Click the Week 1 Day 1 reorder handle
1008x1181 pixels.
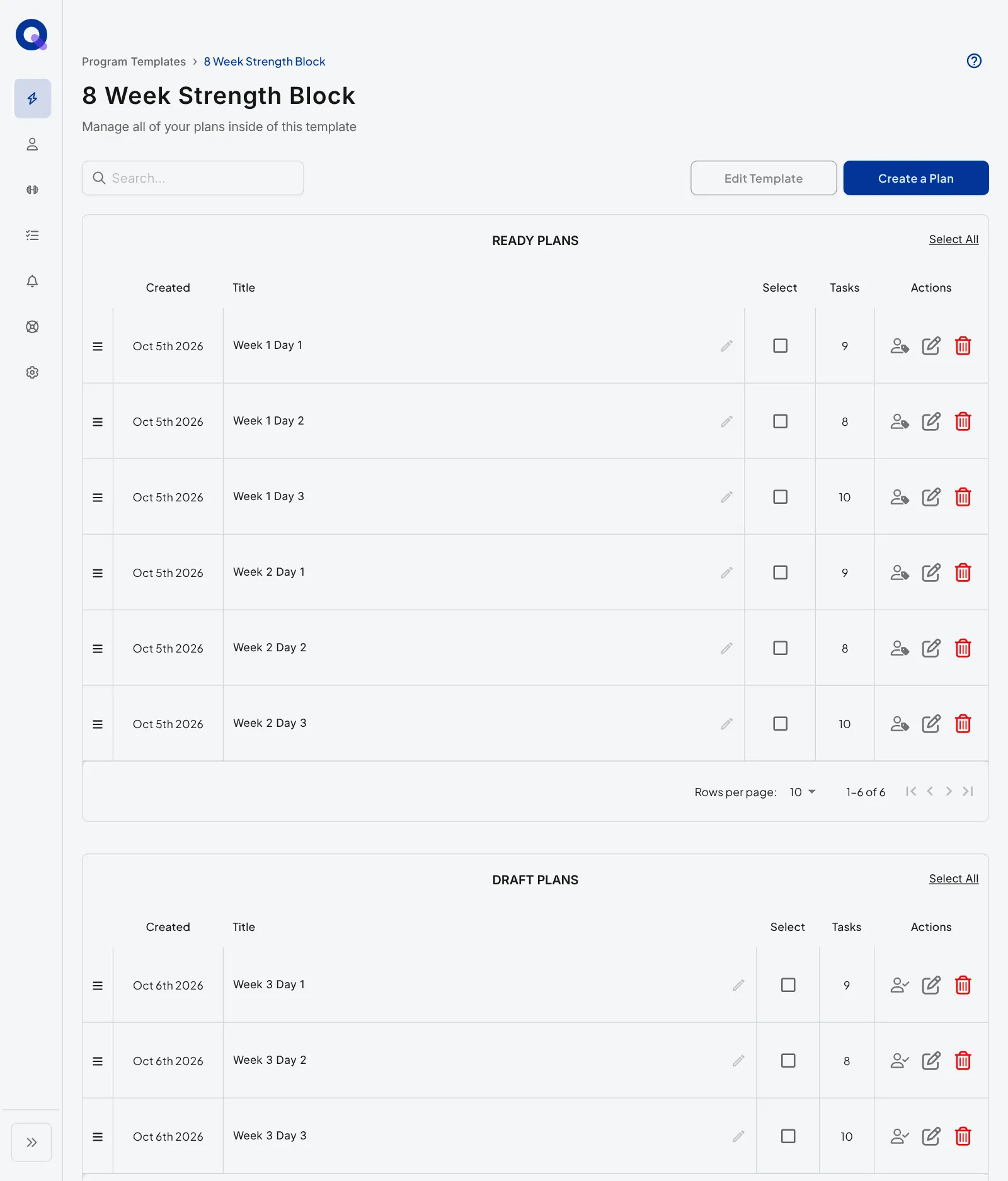[98, 346]
